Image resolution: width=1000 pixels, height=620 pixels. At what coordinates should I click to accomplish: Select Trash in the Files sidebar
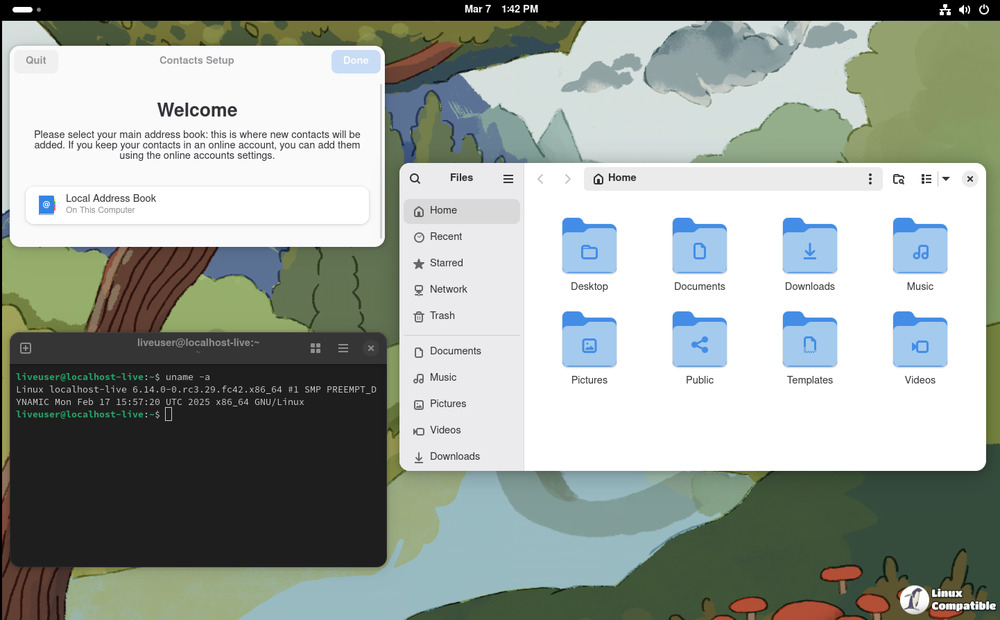[442, 316]
